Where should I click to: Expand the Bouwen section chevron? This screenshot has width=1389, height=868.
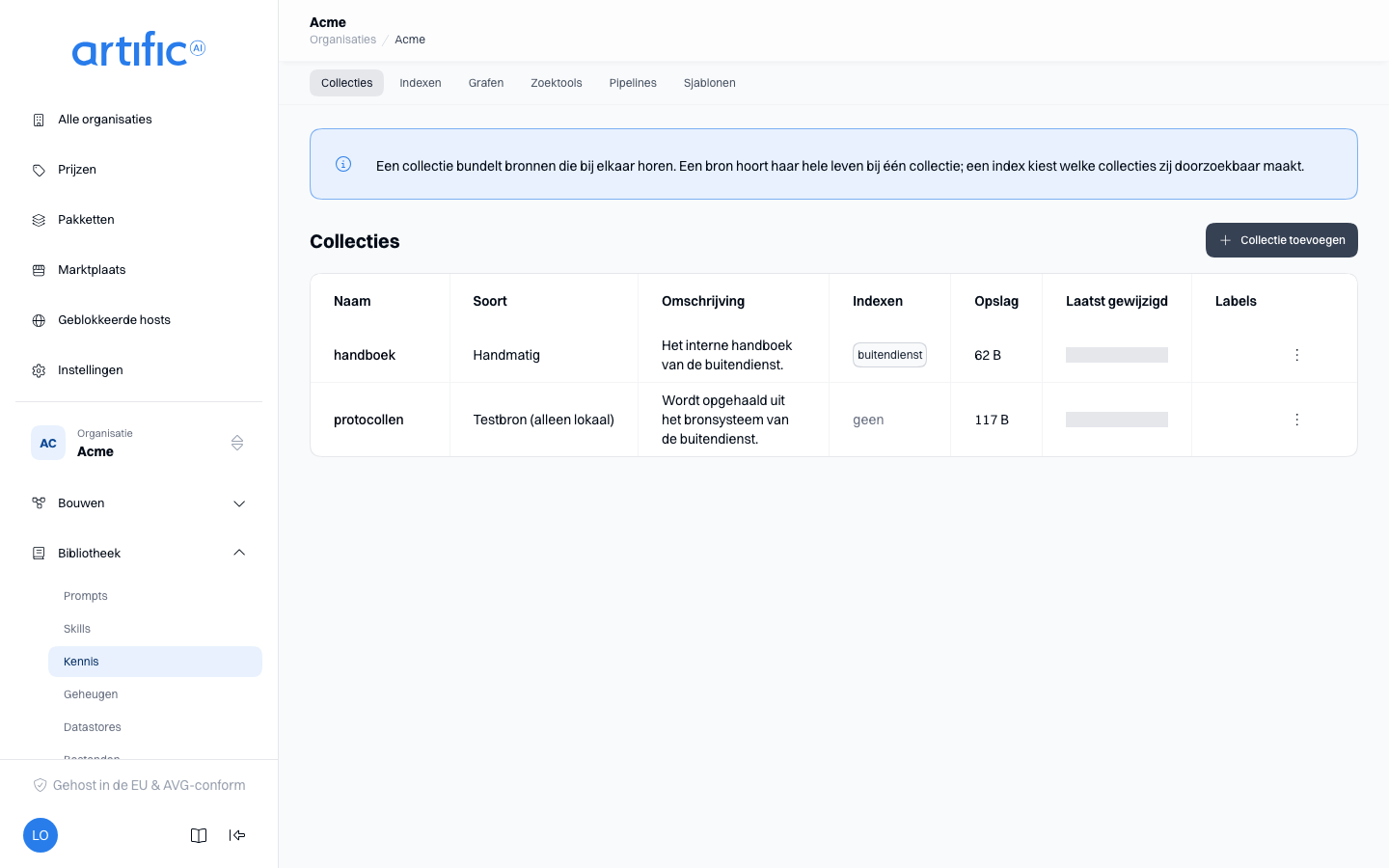(239, 503)
